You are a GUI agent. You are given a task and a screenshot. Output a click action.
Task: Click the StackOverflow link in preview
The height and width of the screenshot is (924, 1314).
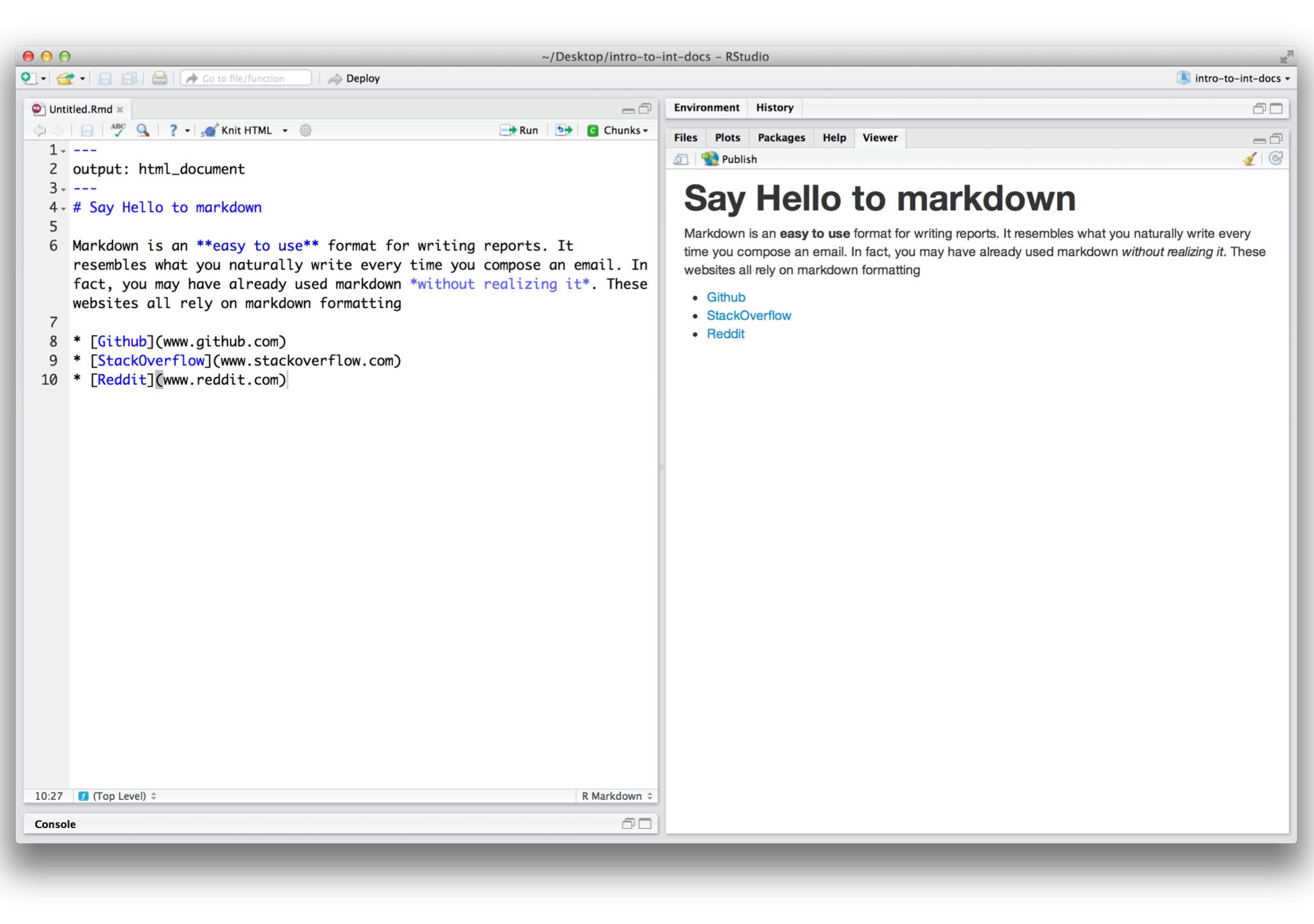click(x=749, y=315)
